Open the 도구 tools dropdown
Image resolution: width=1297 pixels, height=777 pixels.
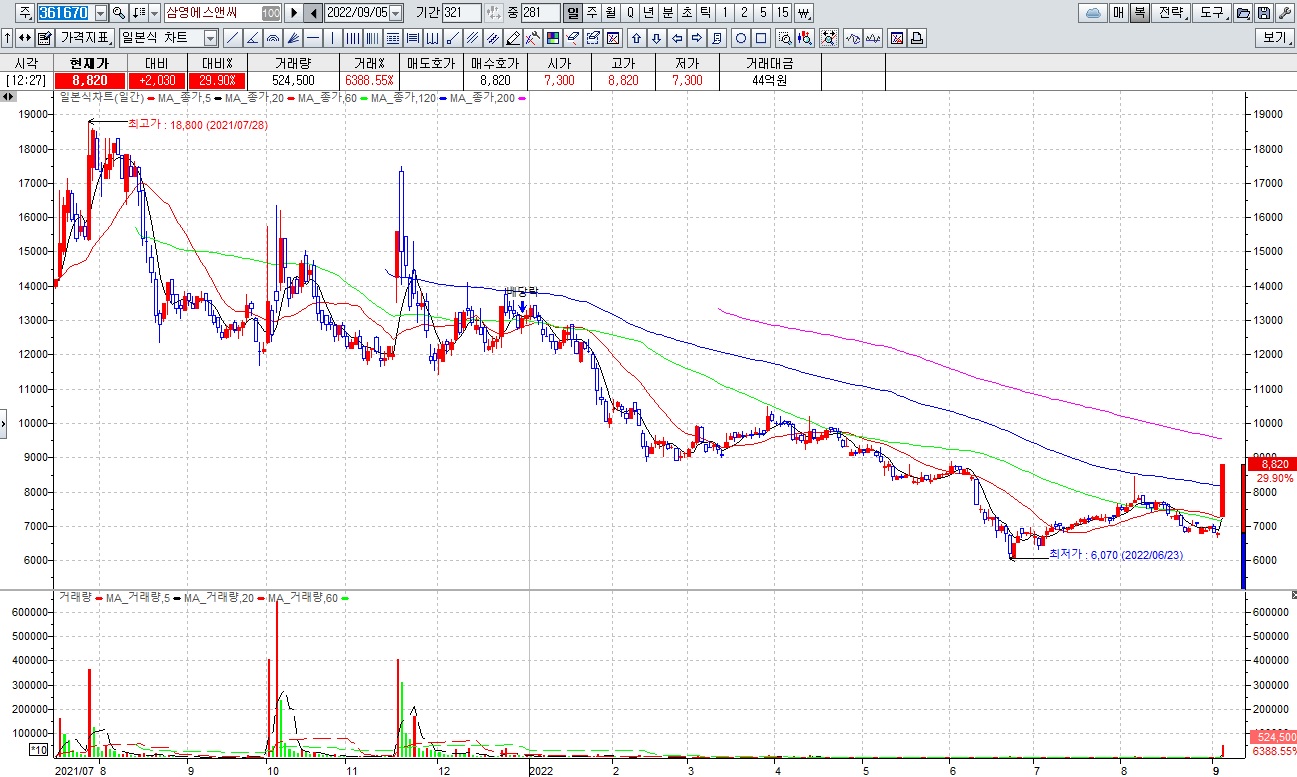pos(1212,13)
